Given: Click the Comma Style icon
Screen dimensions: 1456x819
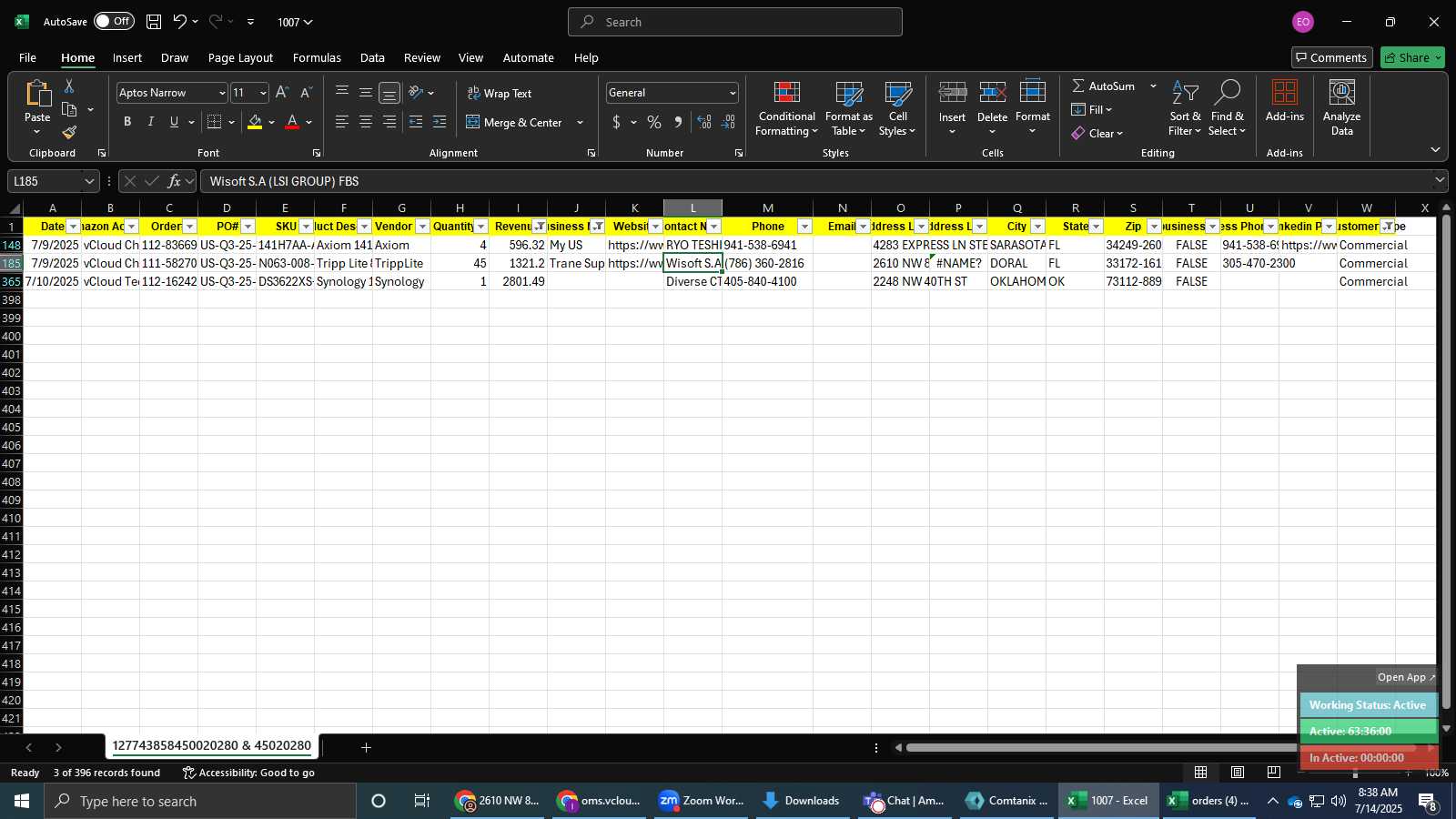Looking at the screenshot, I should click(x=678, y=122).
